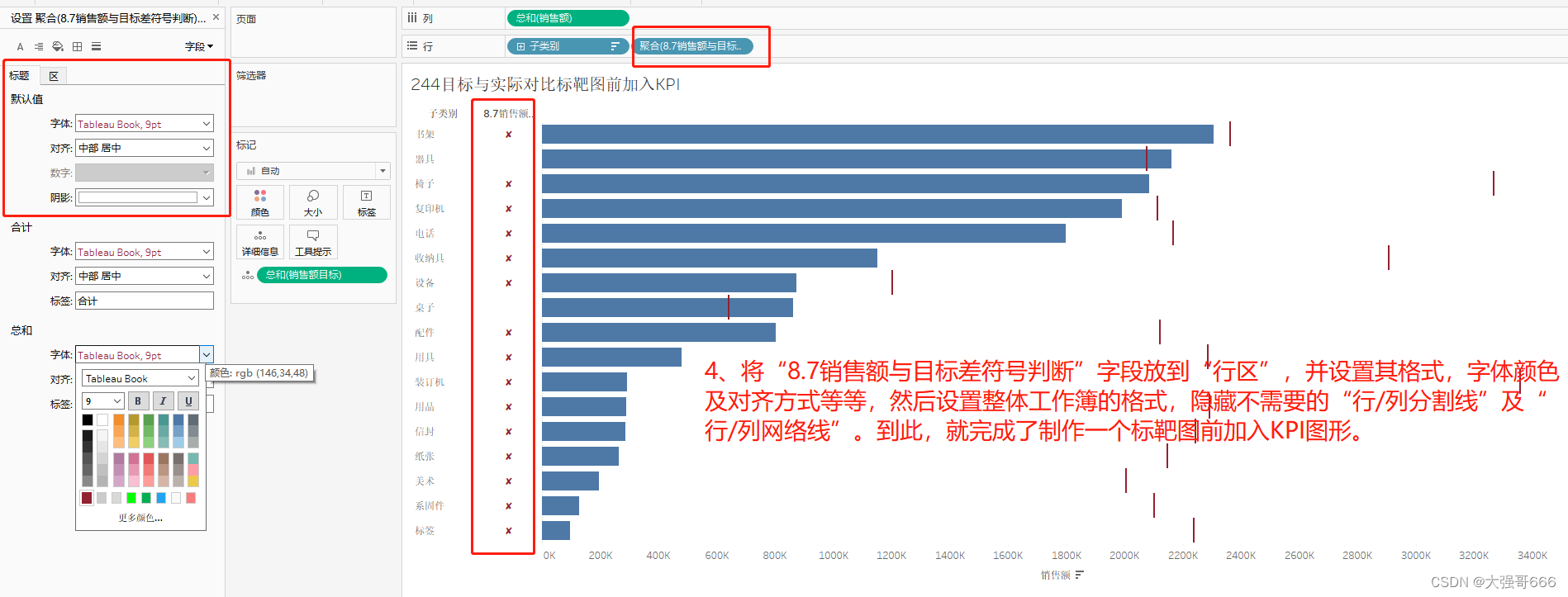Viewport: 1568px width, 597px height.
Task: Pick the black color swatch
Action: tap(88, 419)
